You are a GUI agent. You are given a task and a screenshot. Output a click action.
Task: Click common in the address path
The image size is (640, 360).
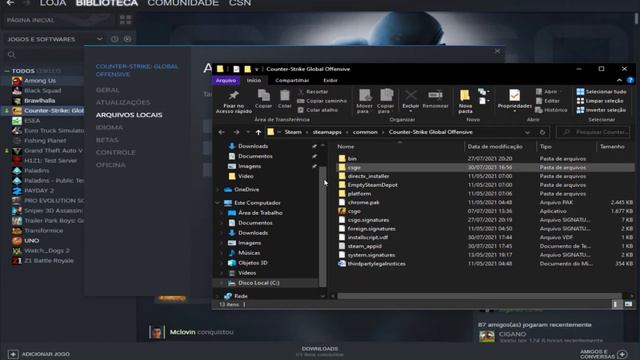pyautogui.click(x=365, y=132)
